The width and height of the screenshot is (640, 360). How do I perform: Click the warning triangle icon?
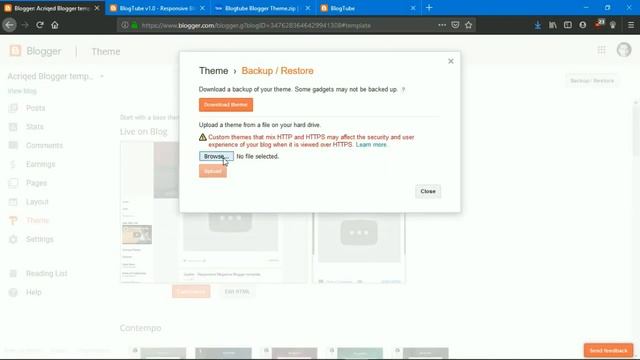tap(202, 138)
